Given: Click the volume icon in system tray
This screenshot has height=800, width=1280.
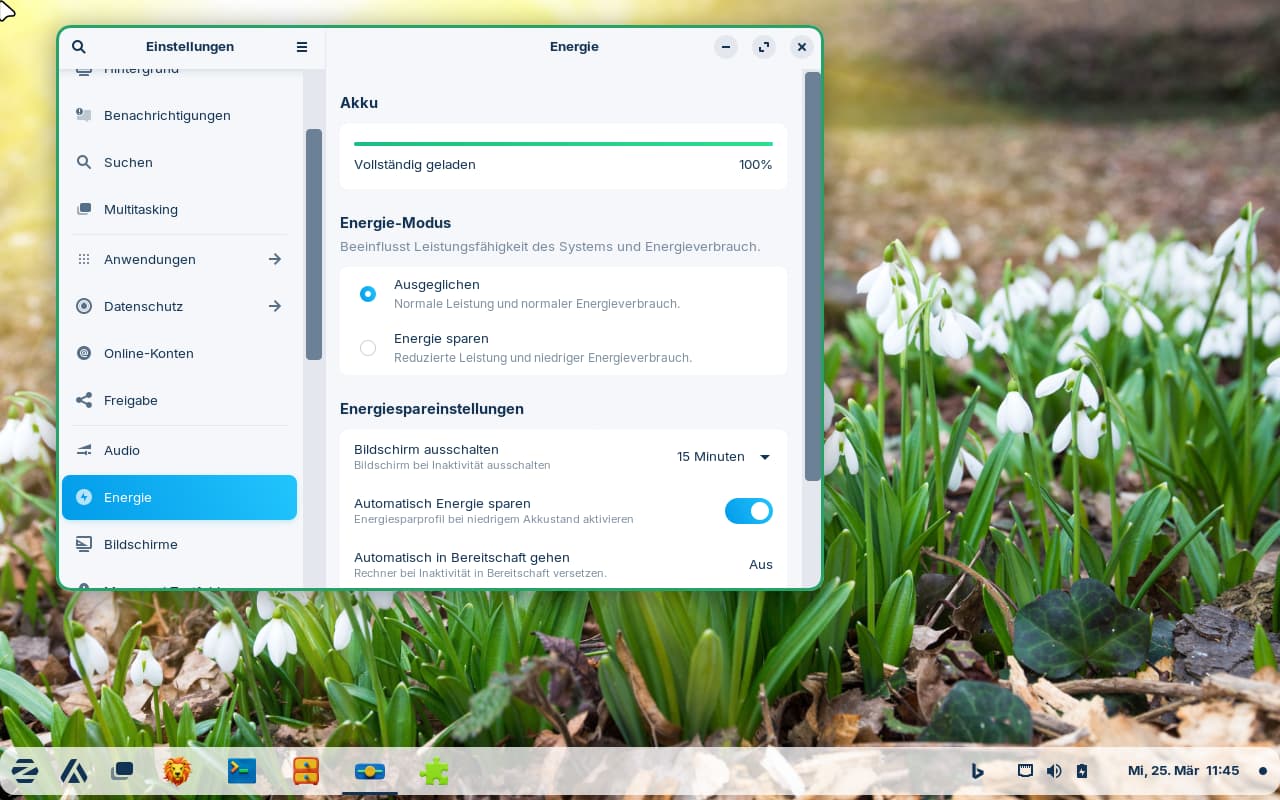Looking at the screenshot, I should (x=1054, y=771).
